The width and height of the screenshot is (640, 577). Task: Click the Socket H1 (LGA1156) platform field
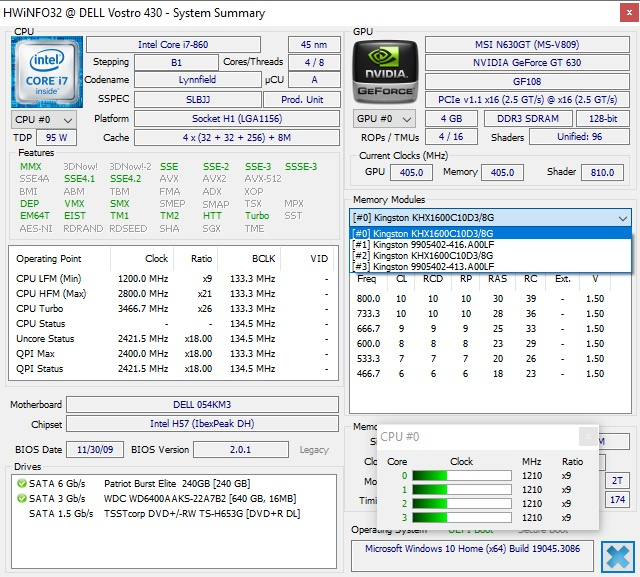pyautogui.click(x=237, y=119)
